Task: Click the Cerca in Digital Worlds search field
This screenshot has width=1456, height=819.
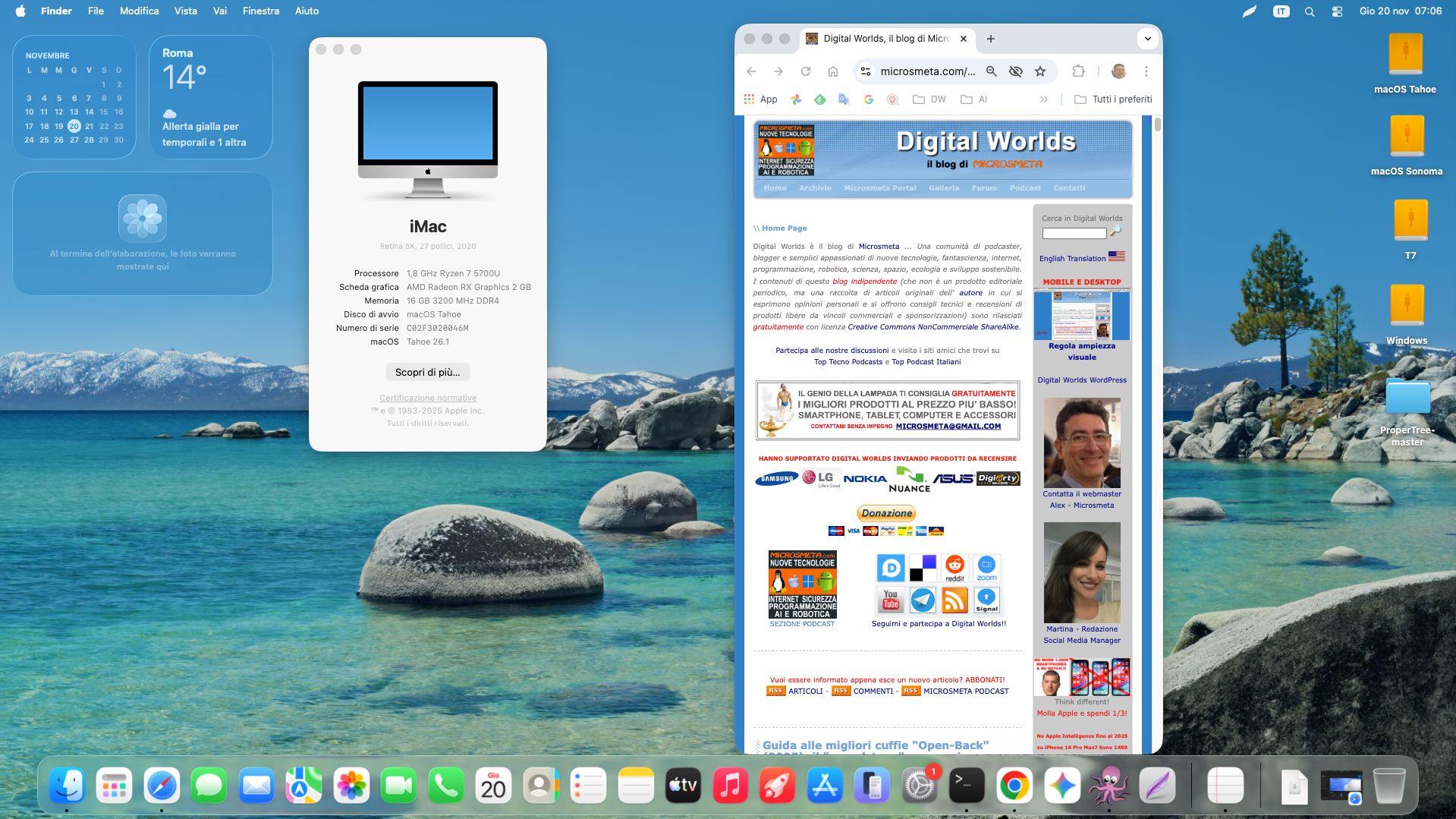Action: click(x=1074, y=233)
